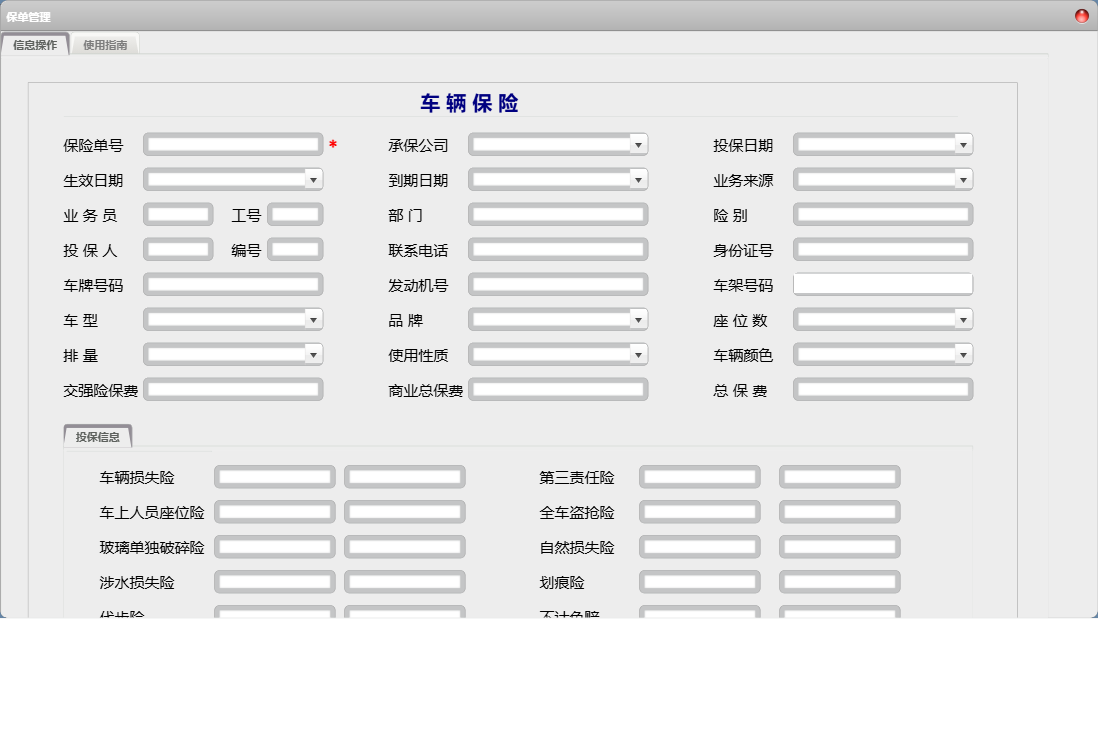This screenshot has width=1098, height=744.
Task: Expand the 投保日期 date picker
Action: (963, 144)
